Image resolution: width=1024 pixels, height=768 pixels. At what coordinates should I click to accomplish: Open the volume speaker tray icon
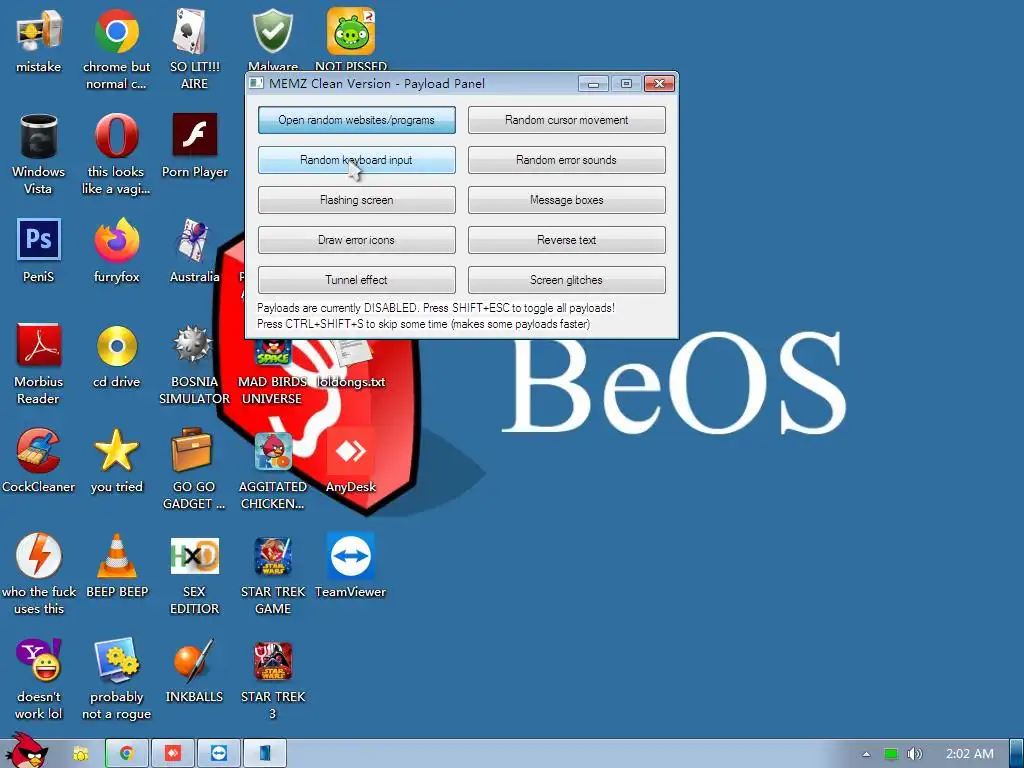tap(915, 754)
